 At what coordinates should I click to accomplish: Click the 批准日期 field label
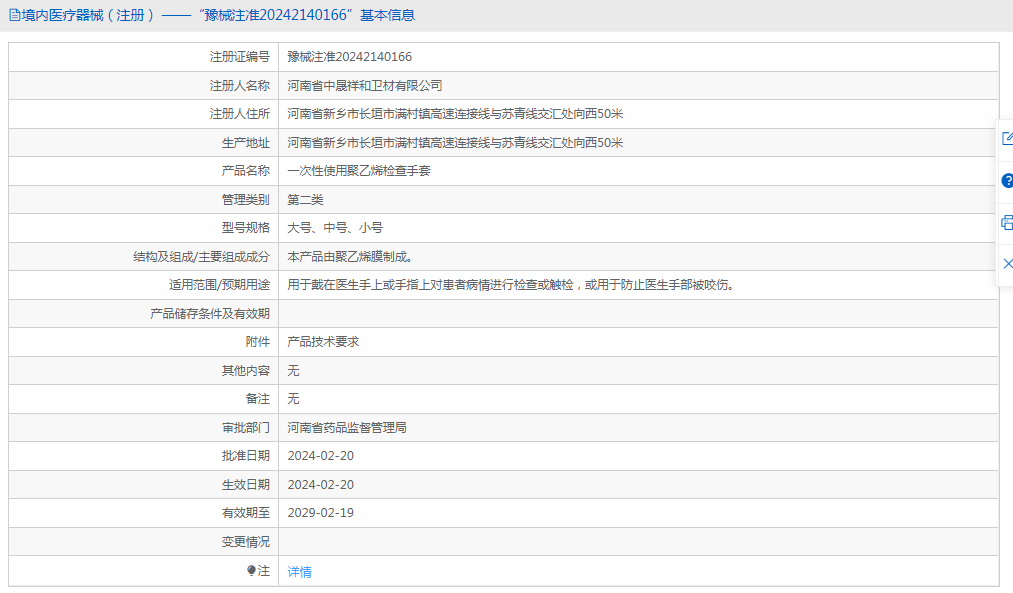click(x=245, y=456)
